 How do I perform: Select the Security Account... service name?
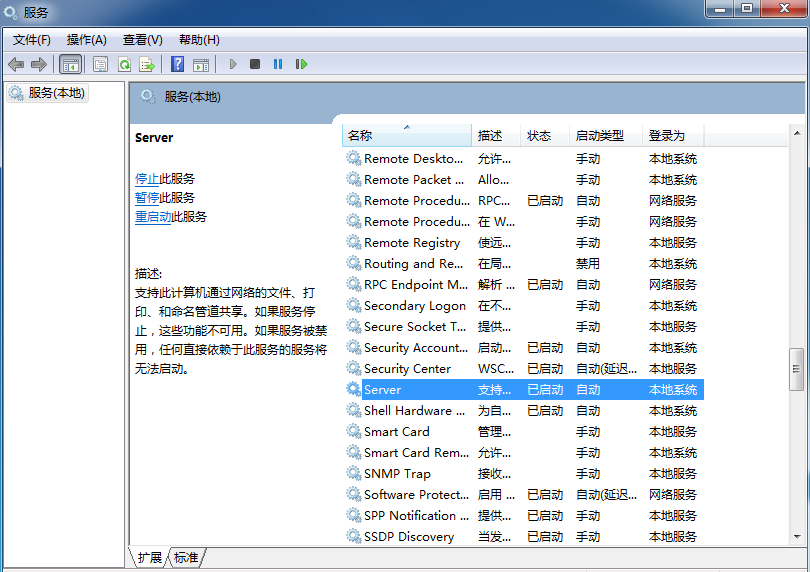[416, 347]
